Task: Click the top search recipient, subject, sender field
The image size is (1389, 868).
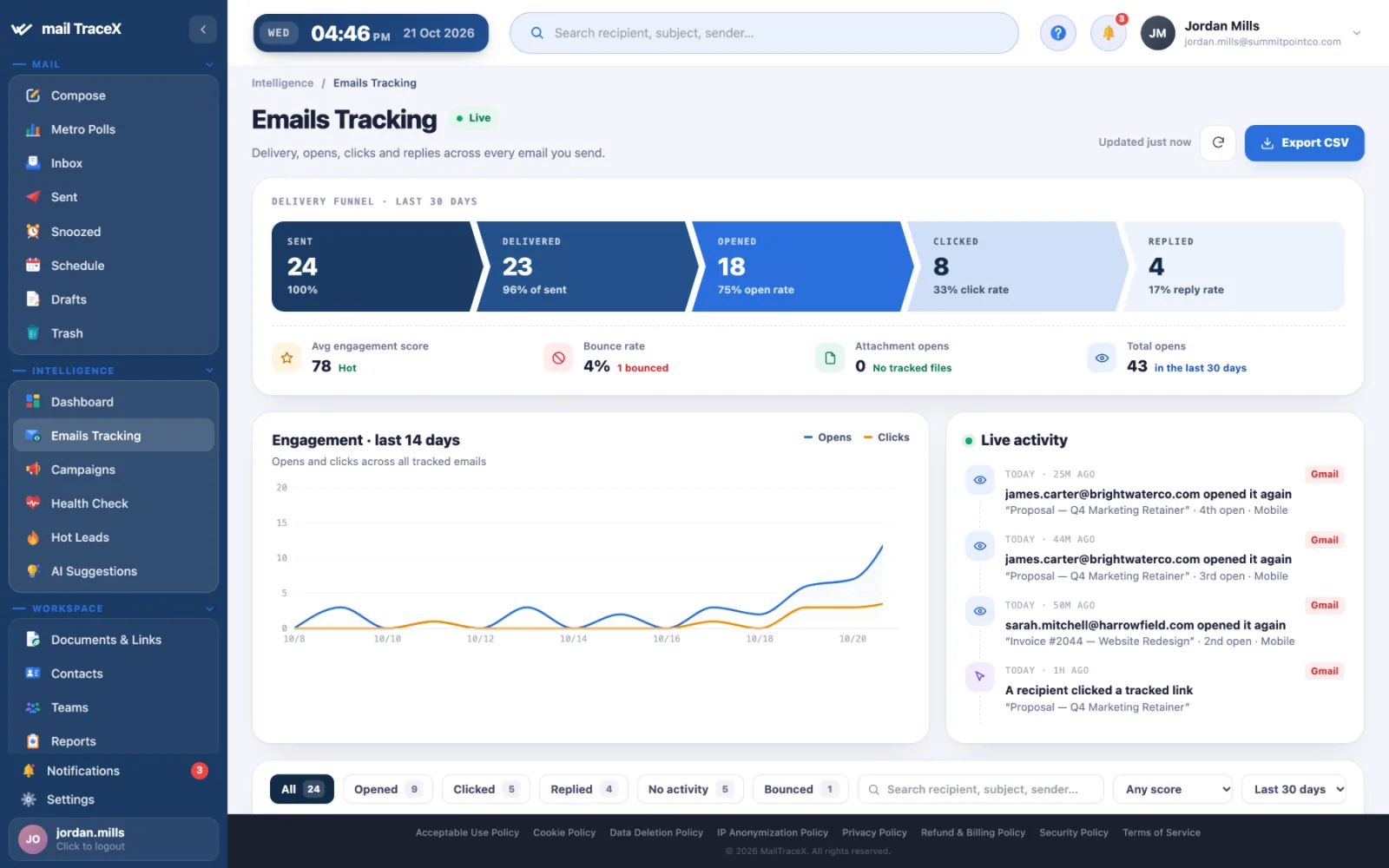Action: click(764, 33)
